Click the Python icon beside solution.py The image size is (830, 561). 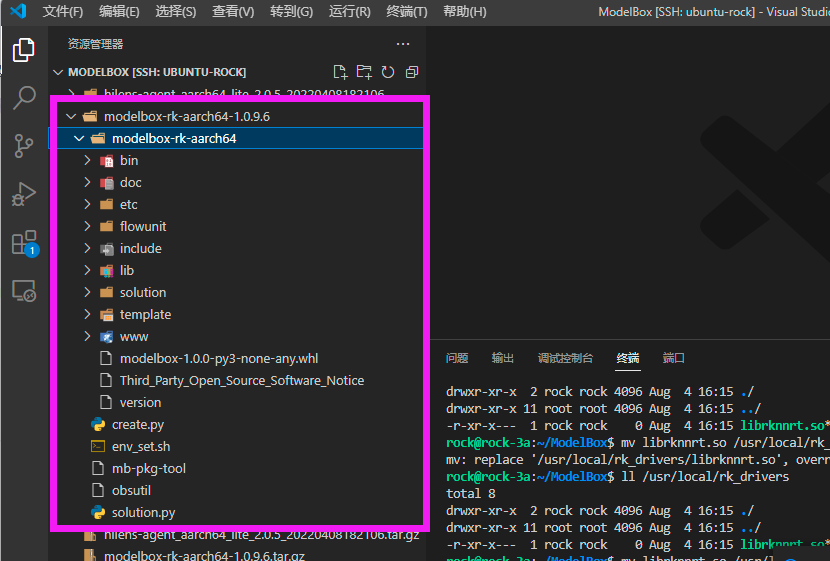point(98,512)
